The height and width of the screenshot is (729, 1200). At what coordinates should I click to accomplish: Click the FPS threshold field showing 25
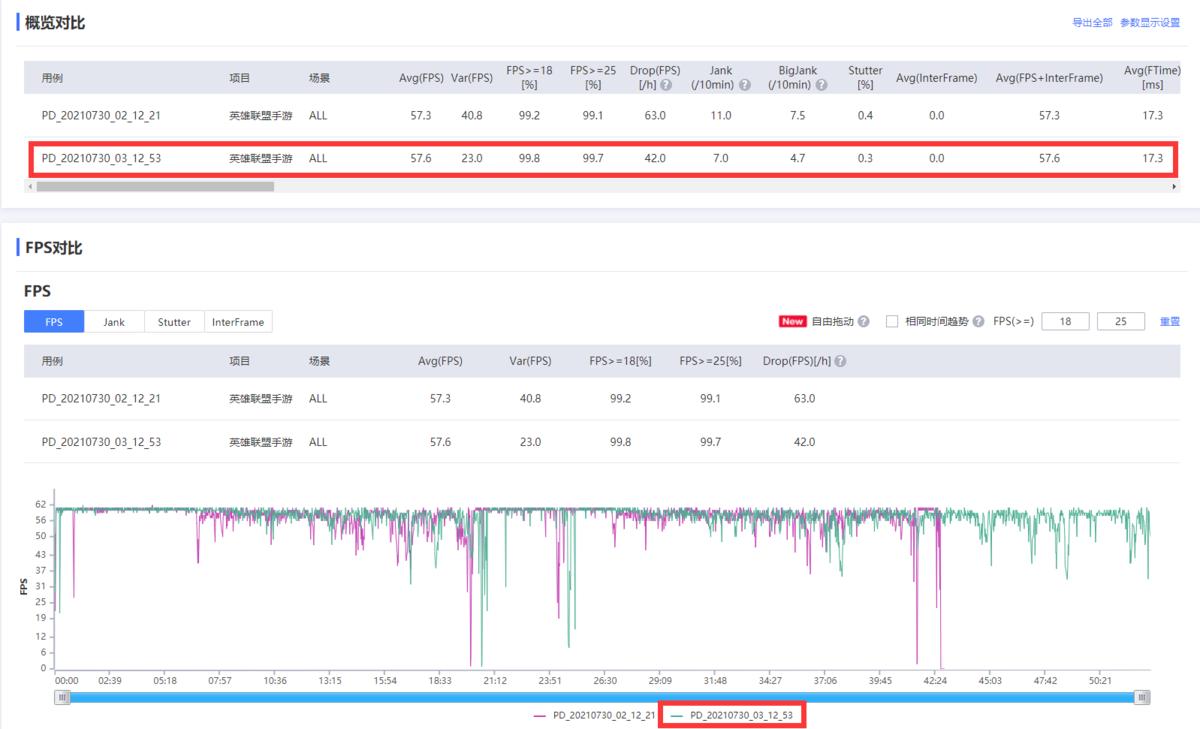pyautogui.click(x=1121, y=322)
